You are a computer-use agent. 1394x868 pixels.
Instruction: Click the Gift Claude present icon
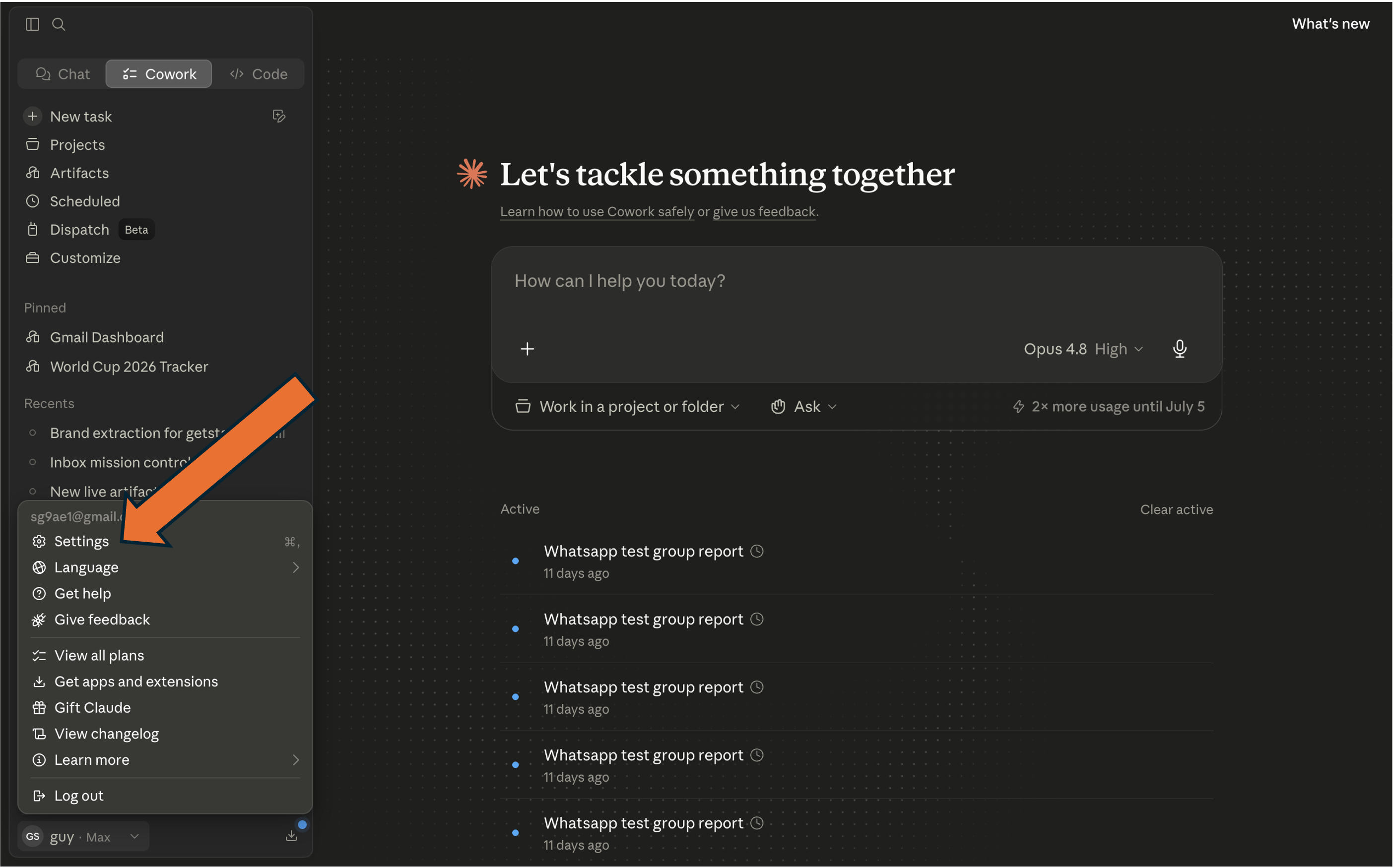[39, 708]
